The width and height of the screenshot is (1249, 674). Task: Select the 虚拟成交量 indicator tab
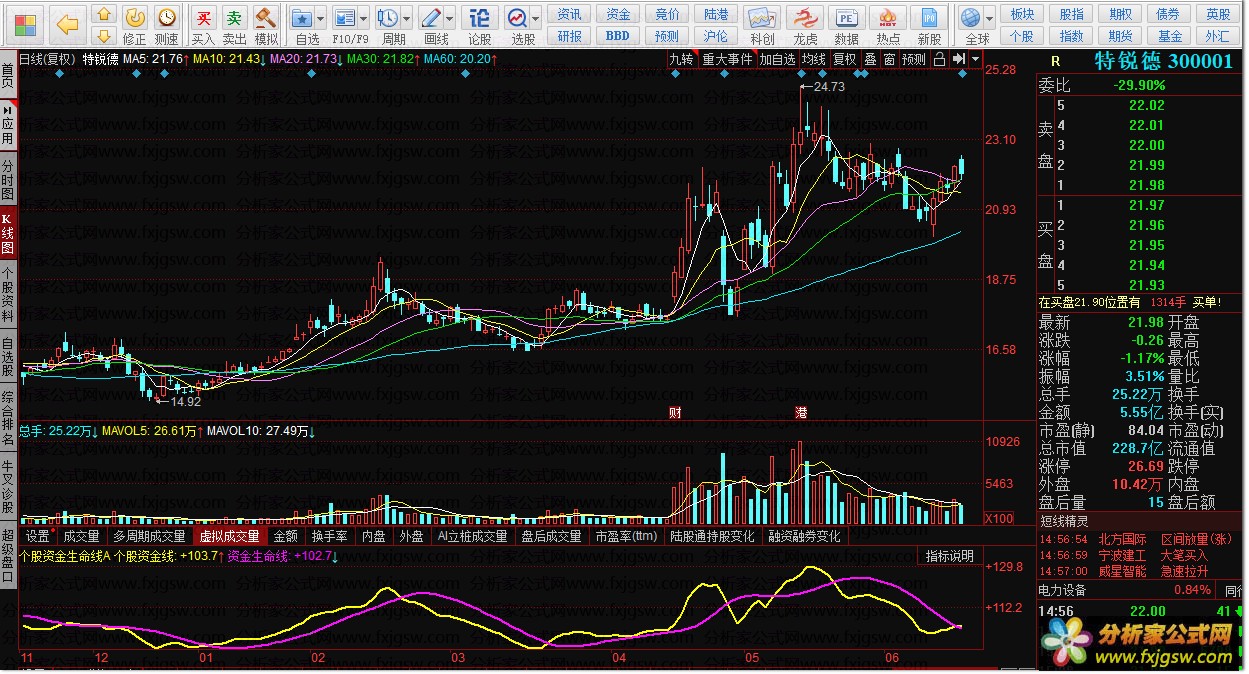pos(229,536)
